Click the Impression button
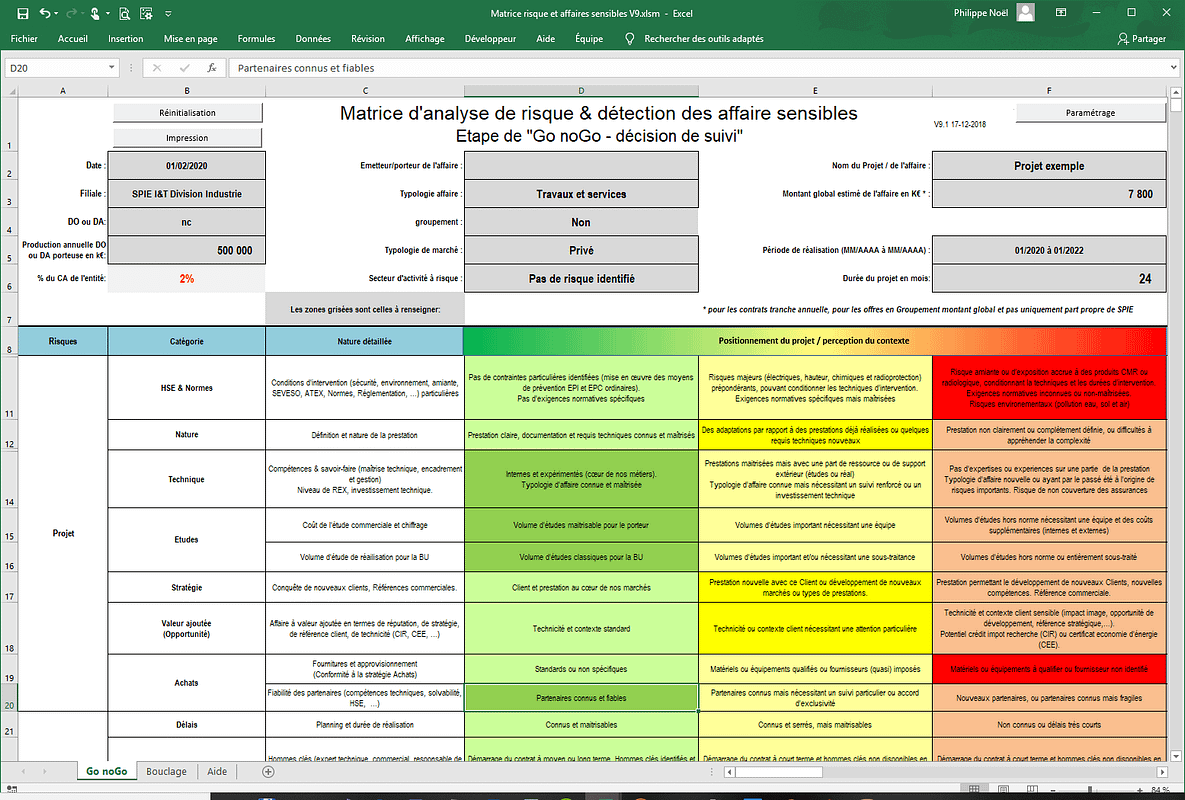Screen dimensions: 1185x800 [187, 137]
